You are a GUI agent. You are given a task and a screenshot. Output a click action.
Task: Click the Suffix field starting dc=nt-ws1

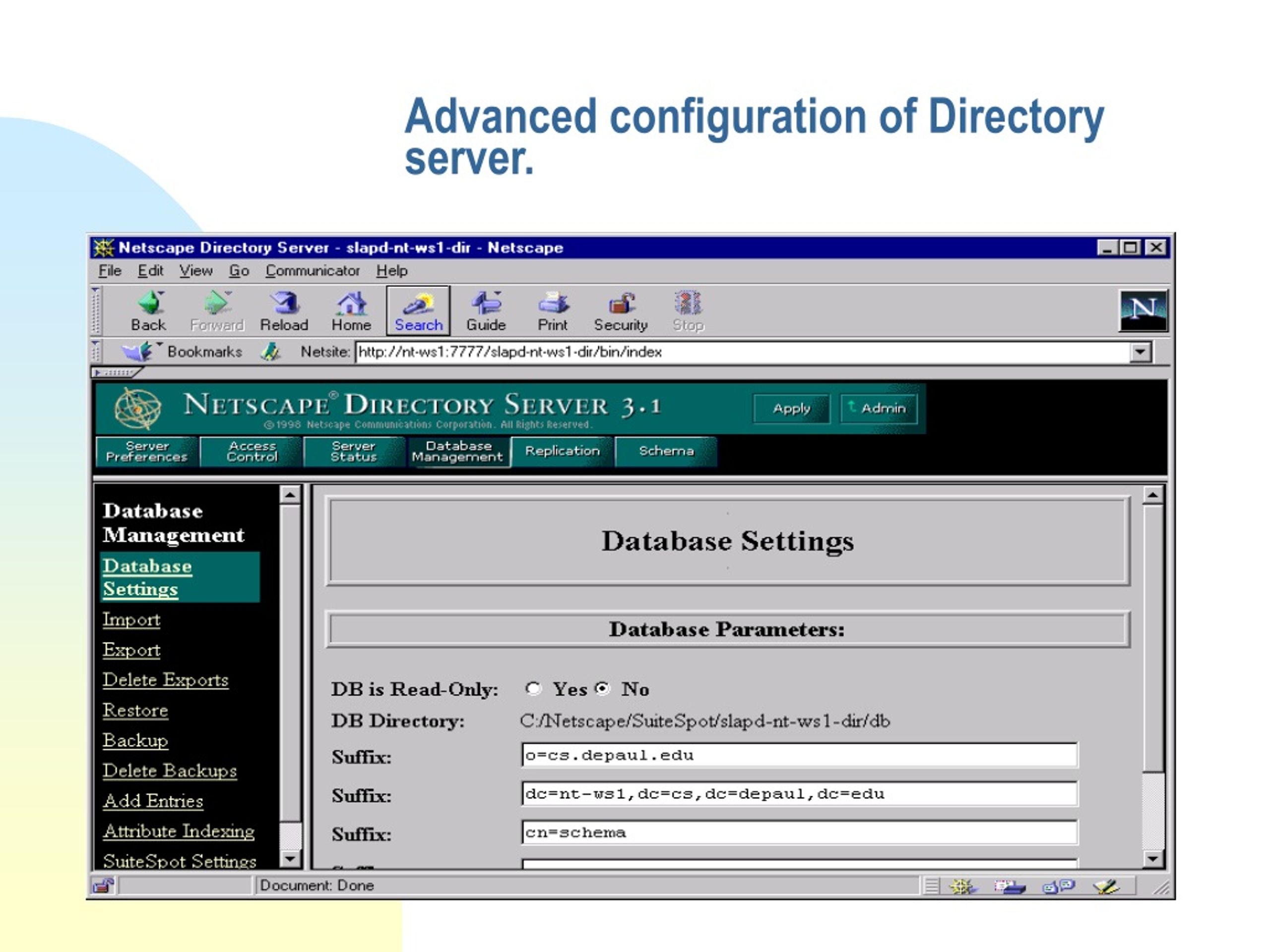click(800, 794)
